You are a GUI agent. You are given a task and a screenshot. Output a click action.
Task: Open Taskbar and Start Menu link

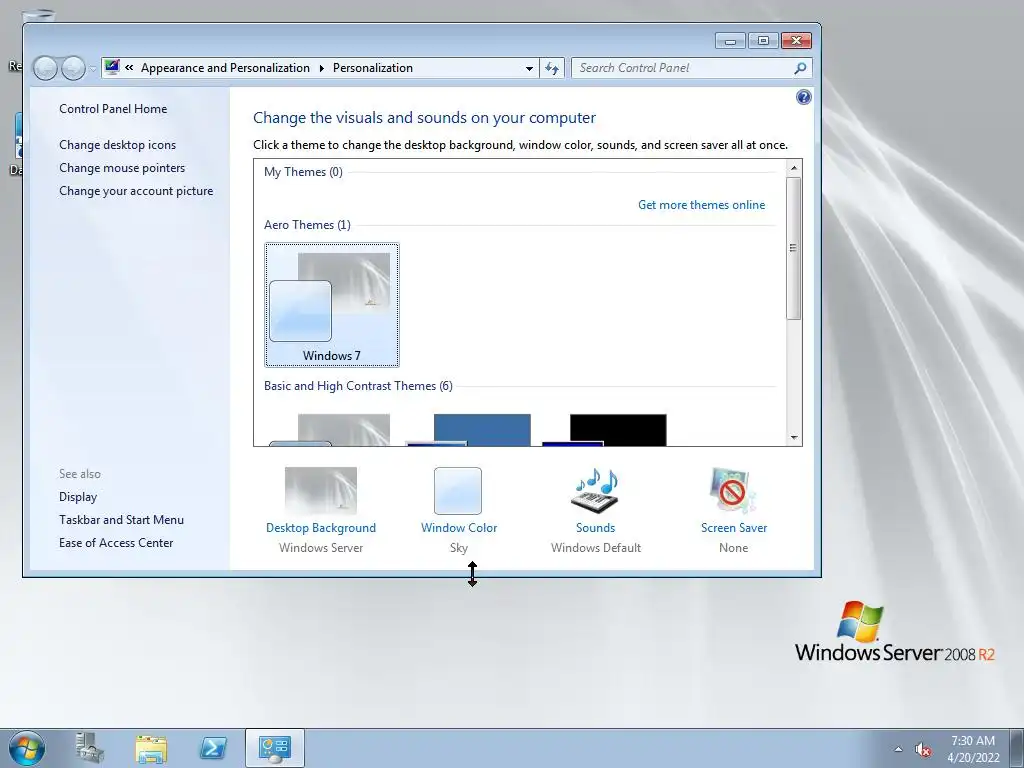tap(121, 520)
